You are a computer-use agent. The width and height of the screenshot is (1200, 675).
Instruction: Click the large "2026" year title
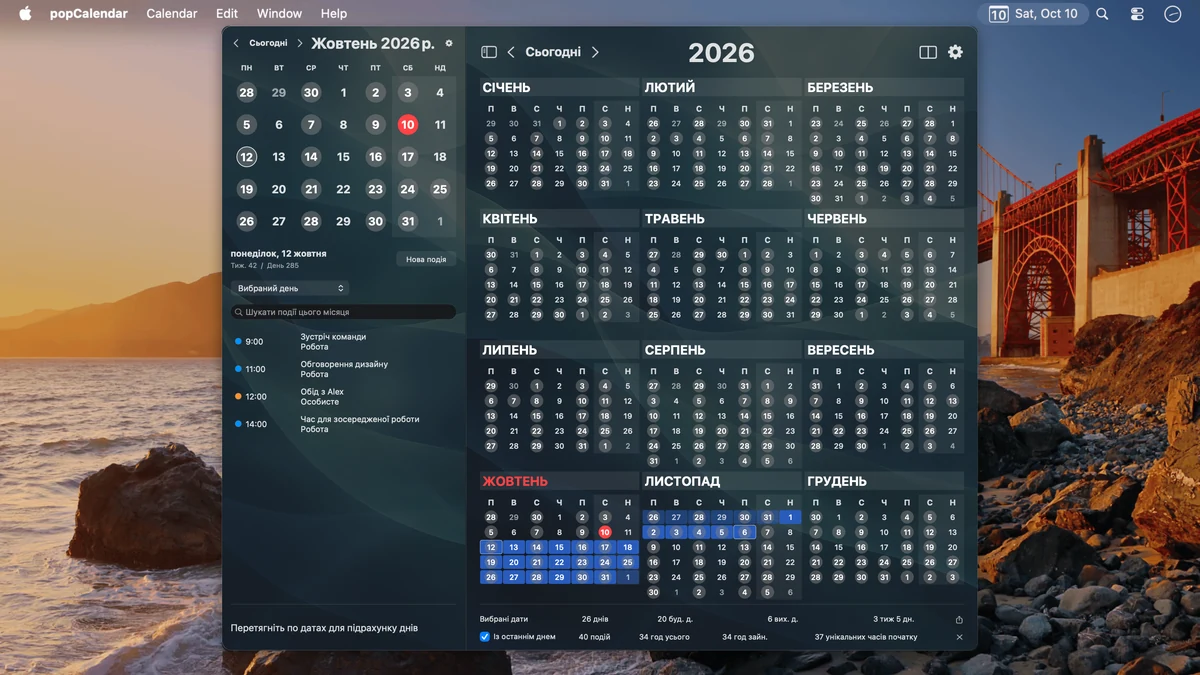[721, 53]
